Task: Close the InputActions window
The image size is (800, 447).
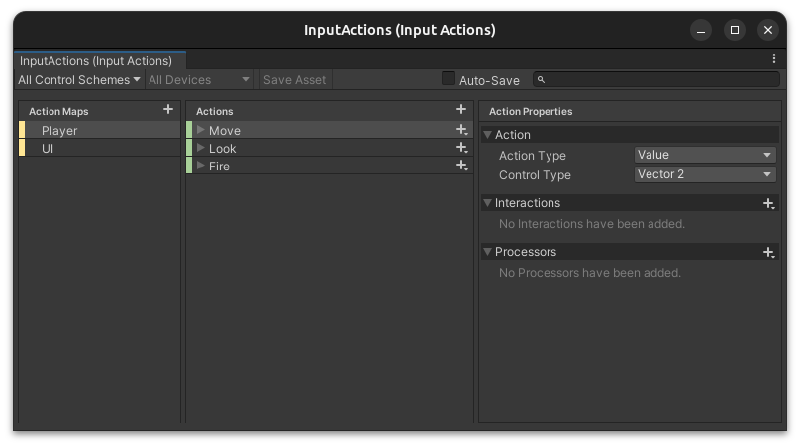Action: coord(768,30)
